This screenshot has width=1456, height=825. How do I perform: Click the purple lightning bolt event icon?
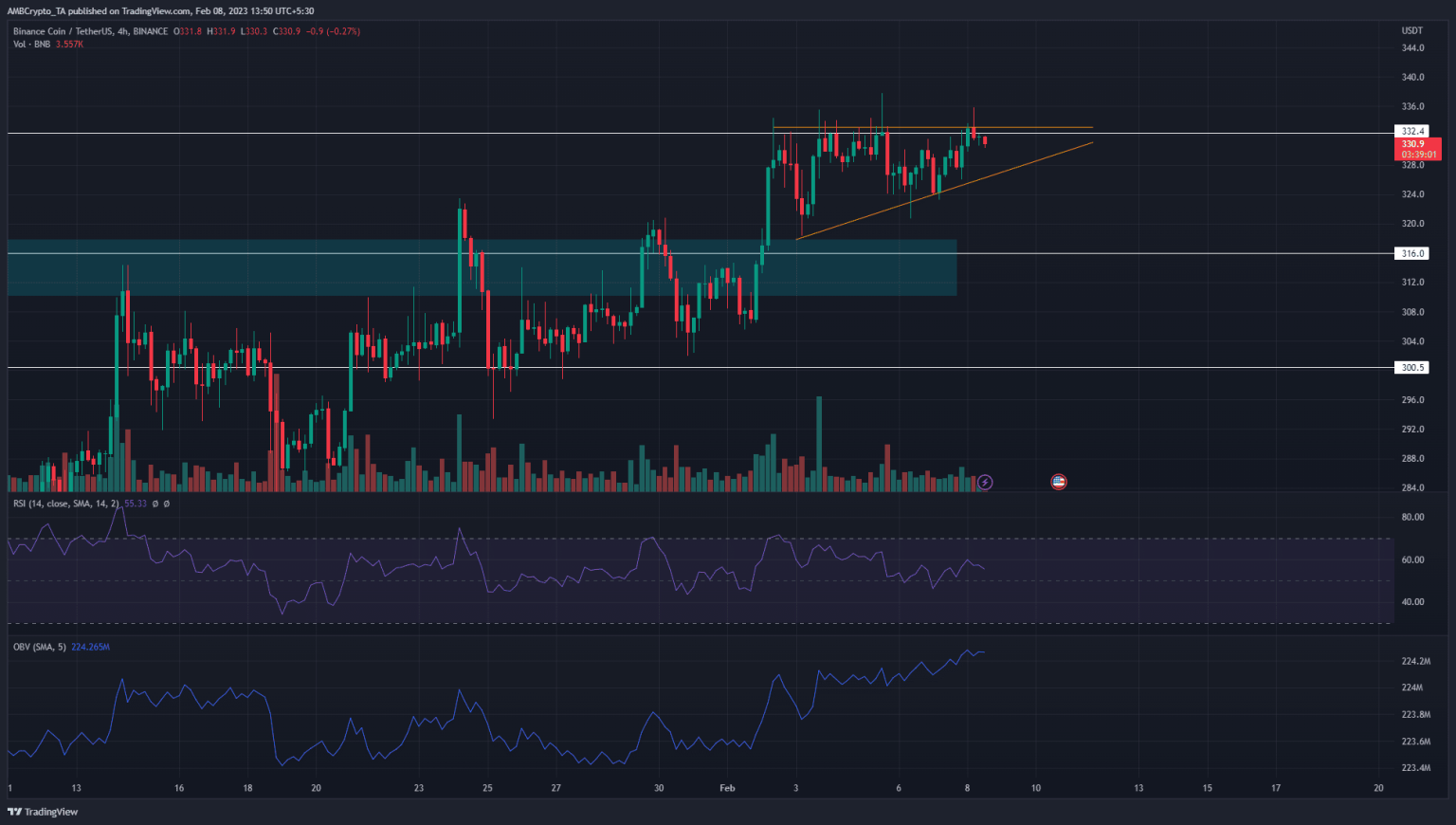click(985, 483)
